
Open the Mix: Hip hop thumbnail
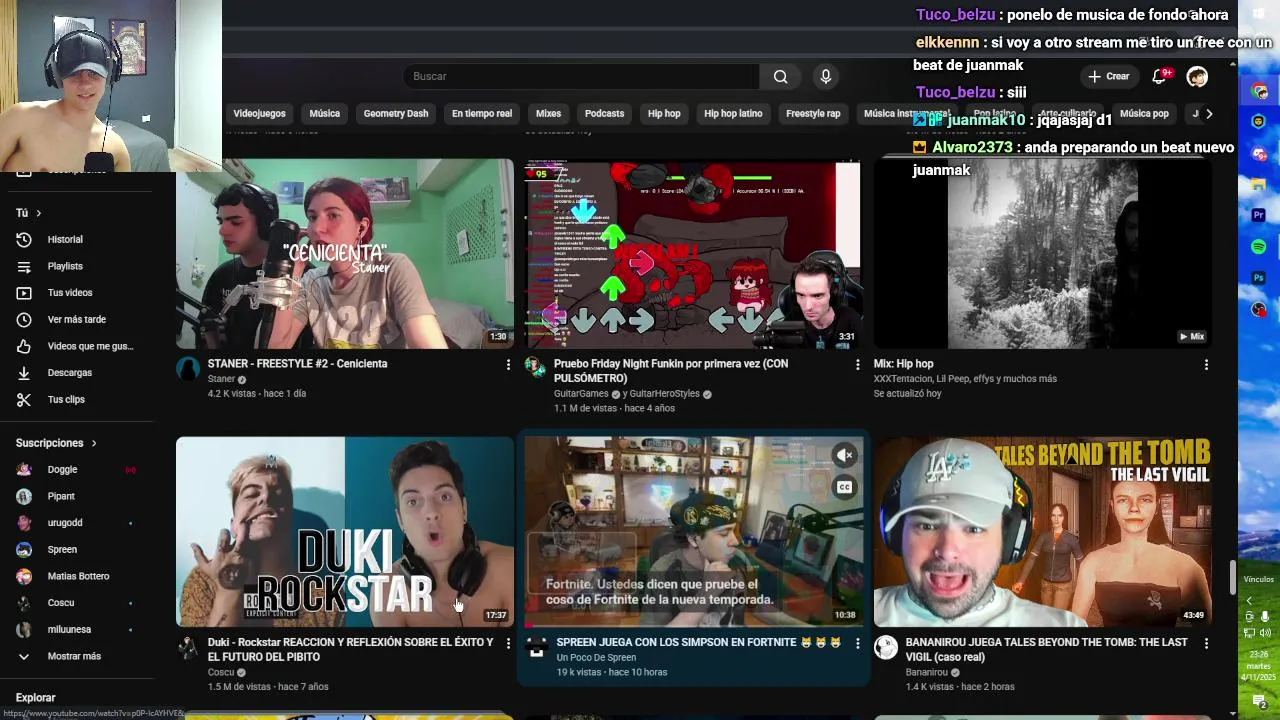tap(1043, 254)
